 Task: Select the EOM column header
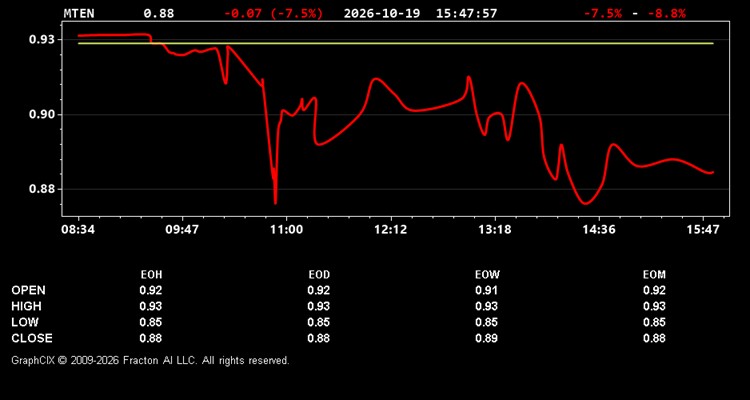(x=654, y=275)
